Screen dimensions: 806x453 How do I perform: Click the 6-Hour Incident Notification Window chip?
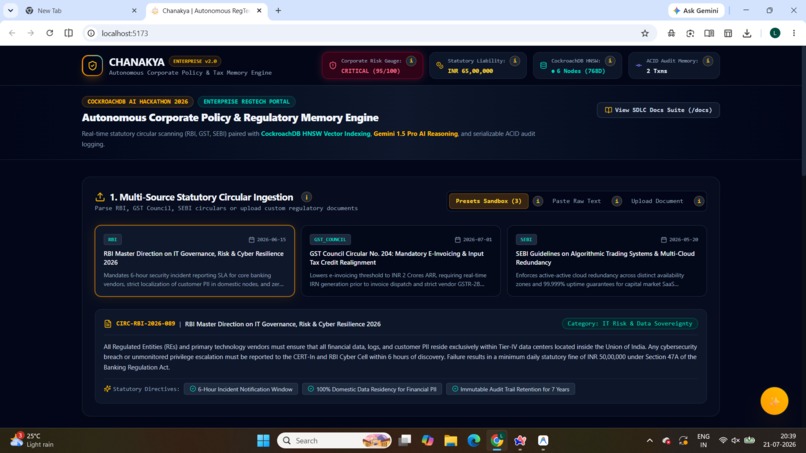click(x=241, y=389)
